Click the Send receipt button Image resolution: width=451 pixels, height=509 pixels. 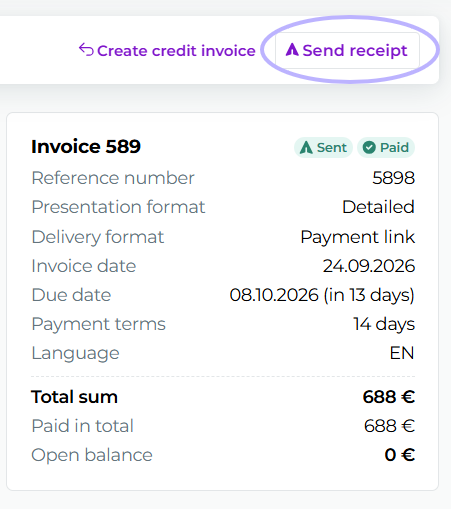point(347,51)
